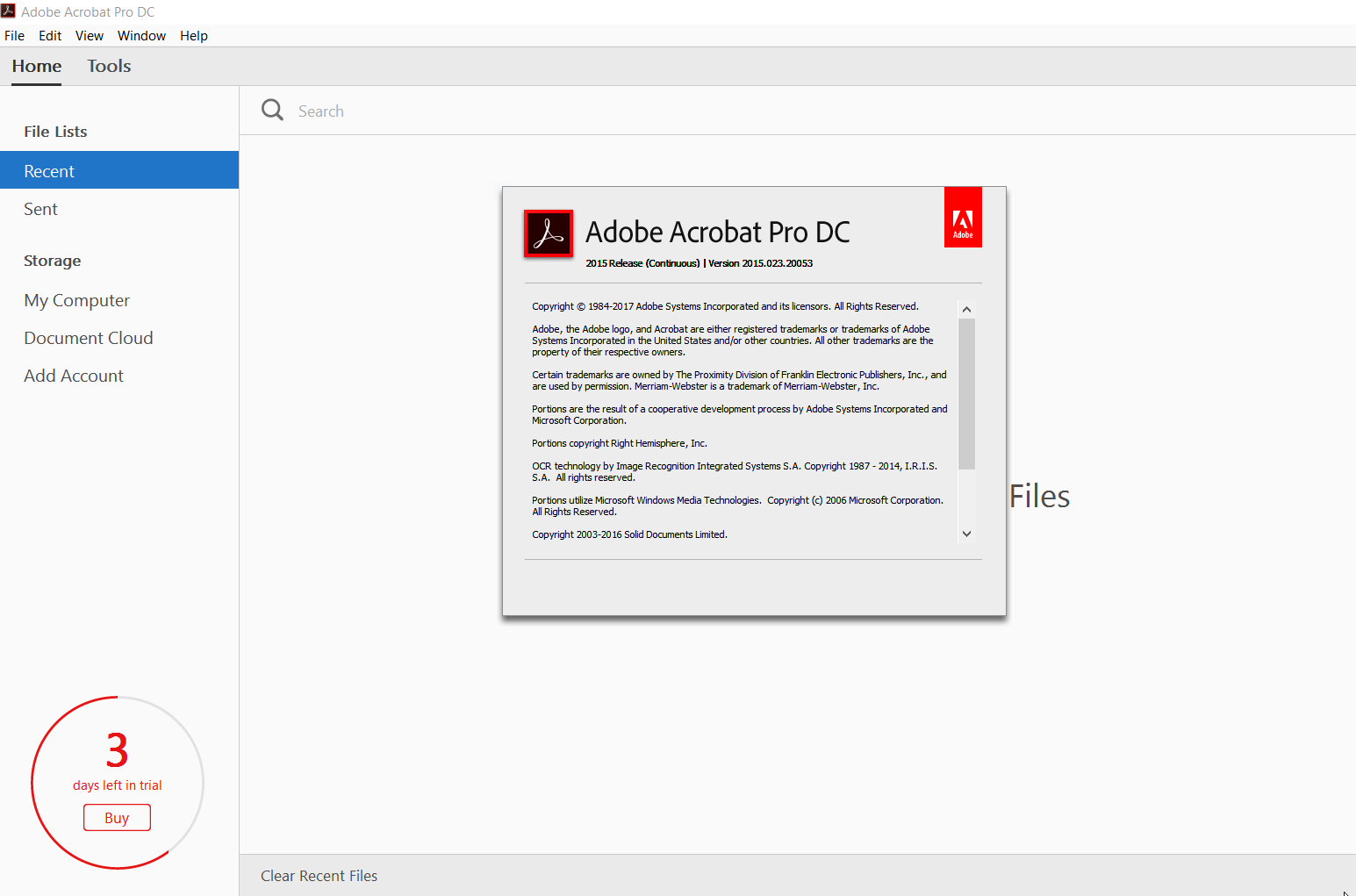Open the File menu

coord(14,36)
